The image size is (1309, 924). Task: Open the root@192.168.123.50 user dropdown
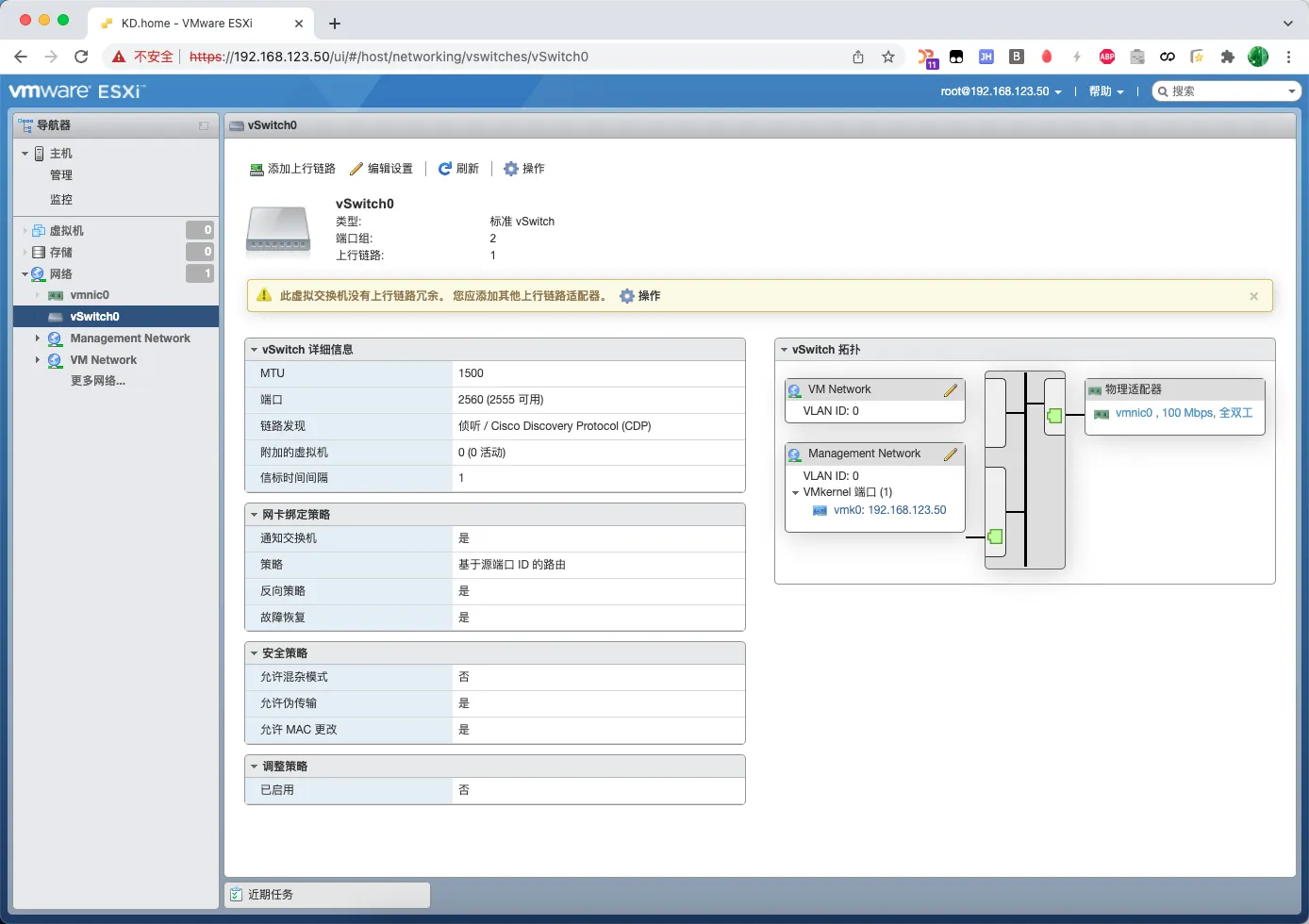1001,91
